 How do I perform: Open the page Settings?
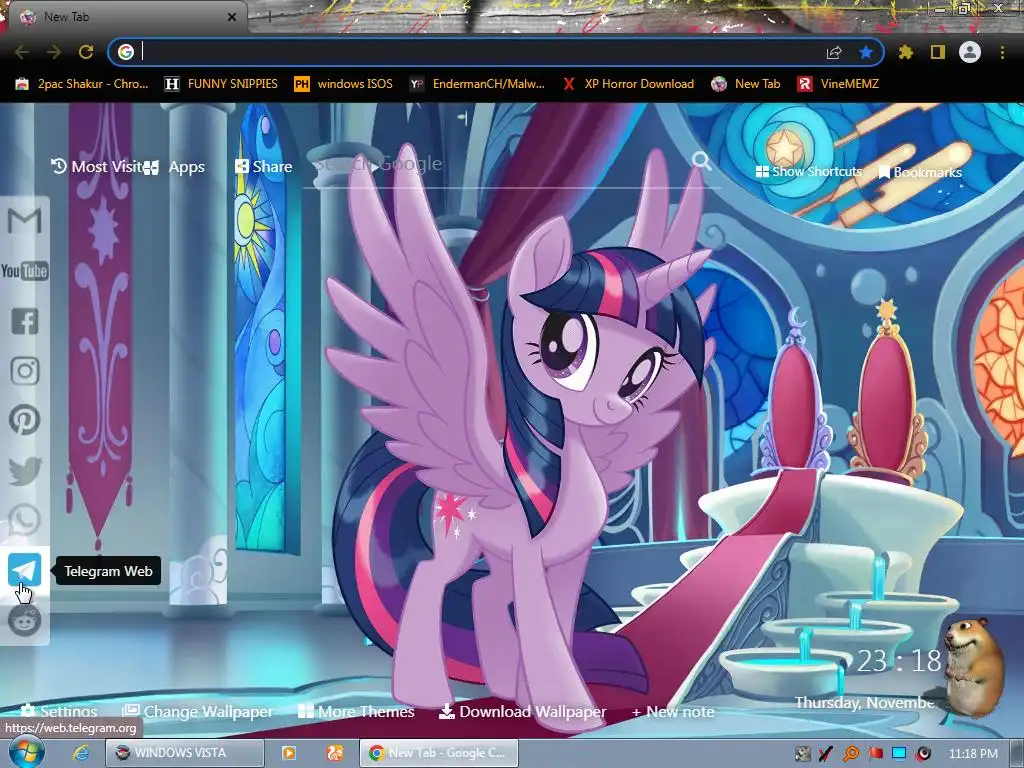click(x=59, y=711)
